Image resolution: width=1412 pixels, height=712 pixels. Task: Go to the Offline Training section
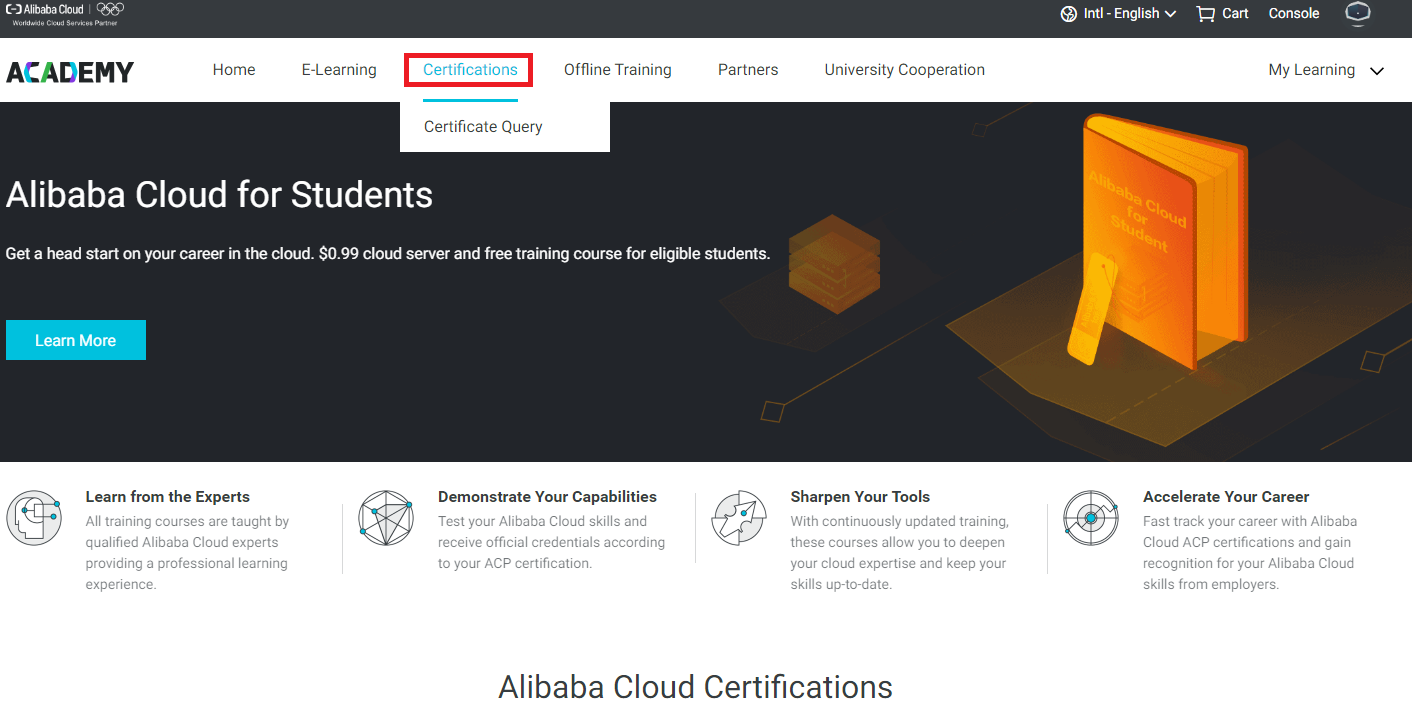[x=617, y=69]
